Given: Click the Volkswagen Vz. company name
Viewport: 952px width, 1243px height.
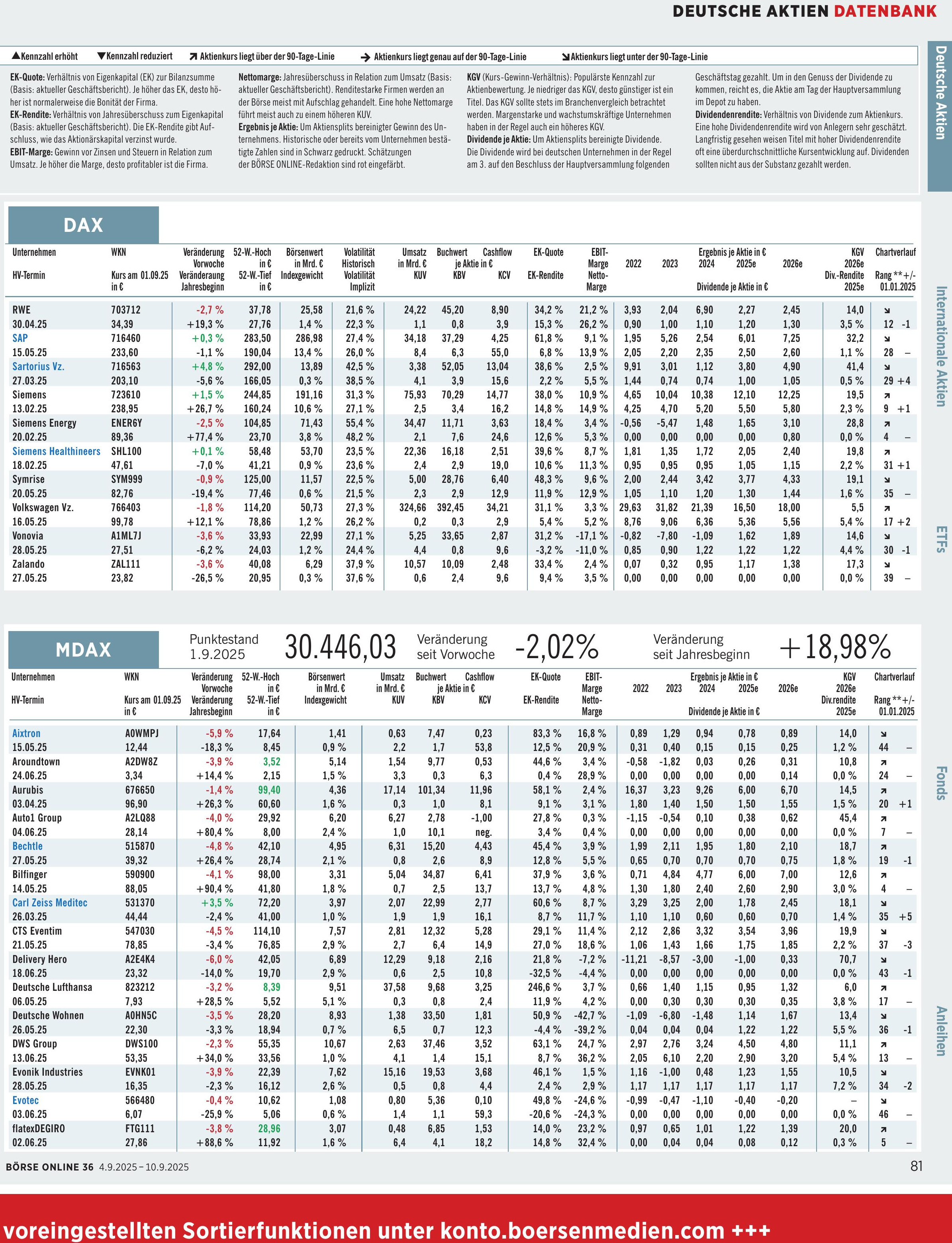Looking at the screenshot, I should (43, 507).
